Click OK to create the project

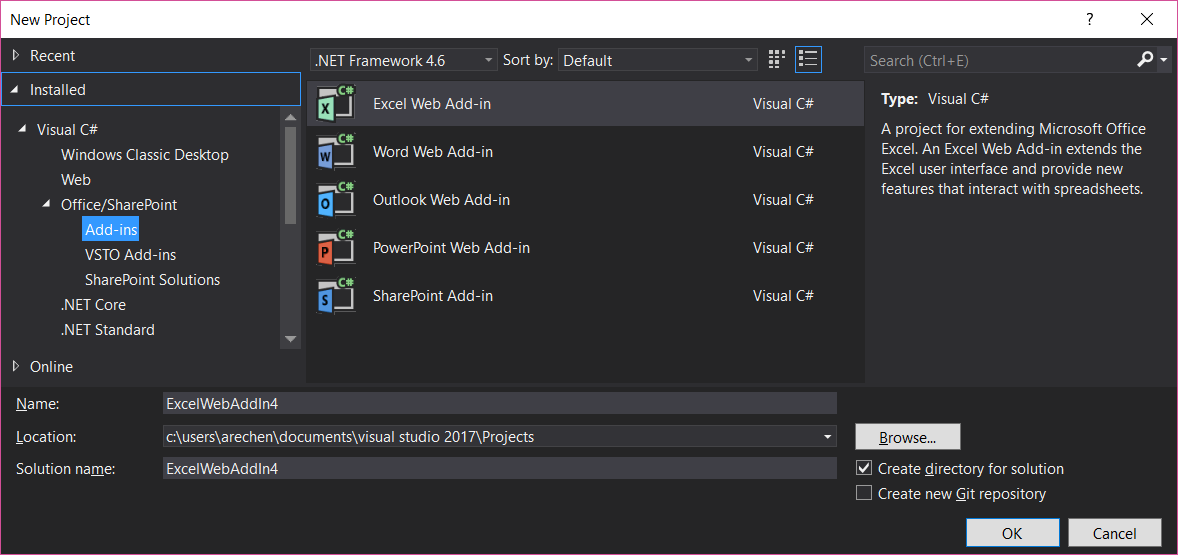pyautogui.click(x=1012, y=533)
